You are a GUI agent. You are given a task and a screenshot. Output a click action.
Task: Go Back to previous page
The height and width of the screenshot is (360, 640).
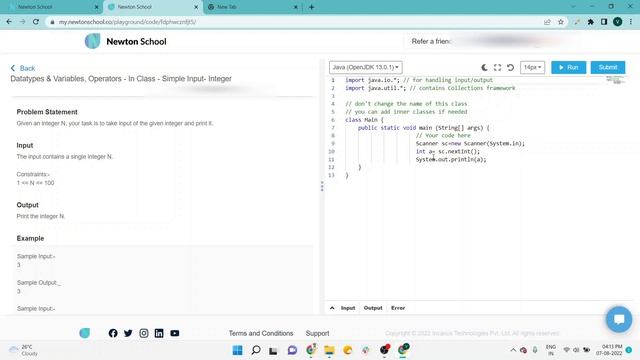pos(23,68)
